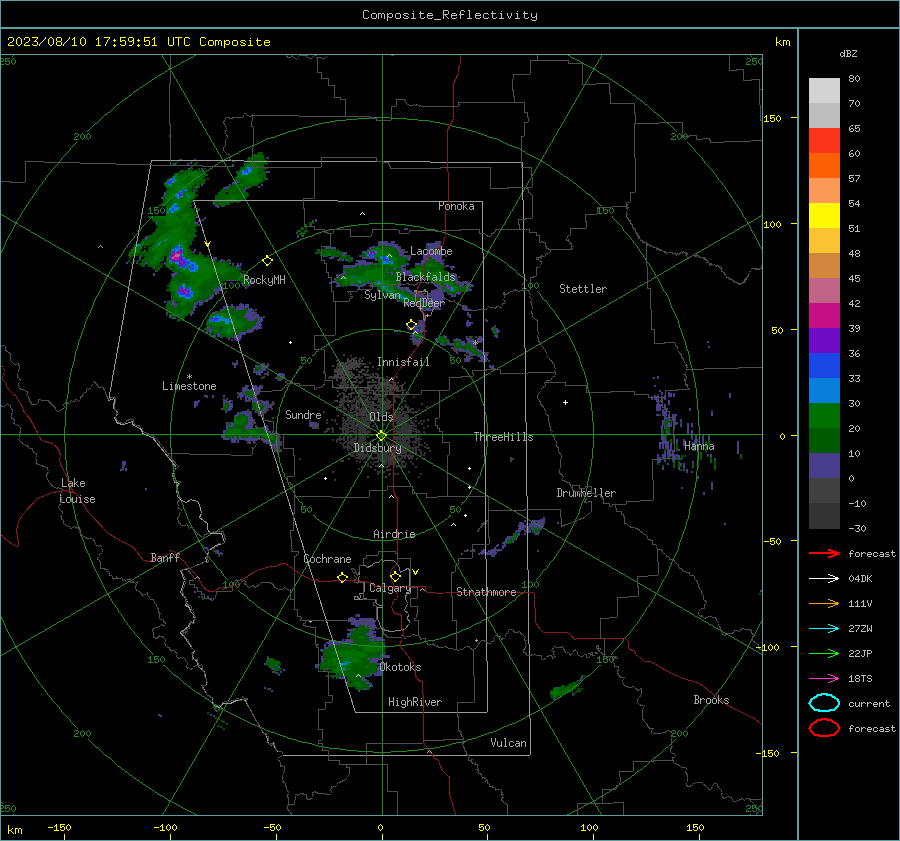Click the Innisfail city label
This screenshot has height=841, width=900.
click(403, 362)
